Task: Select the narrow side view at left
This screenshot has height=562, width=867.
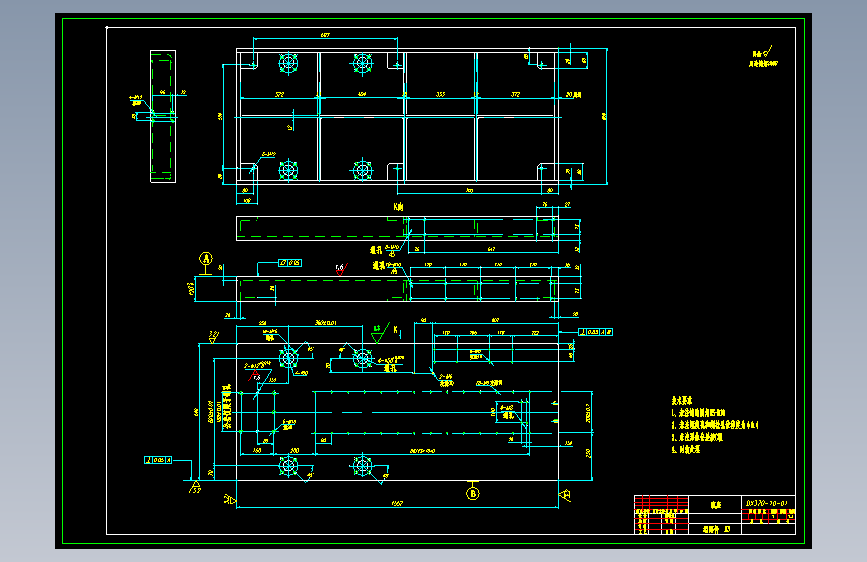Action: 163,117
